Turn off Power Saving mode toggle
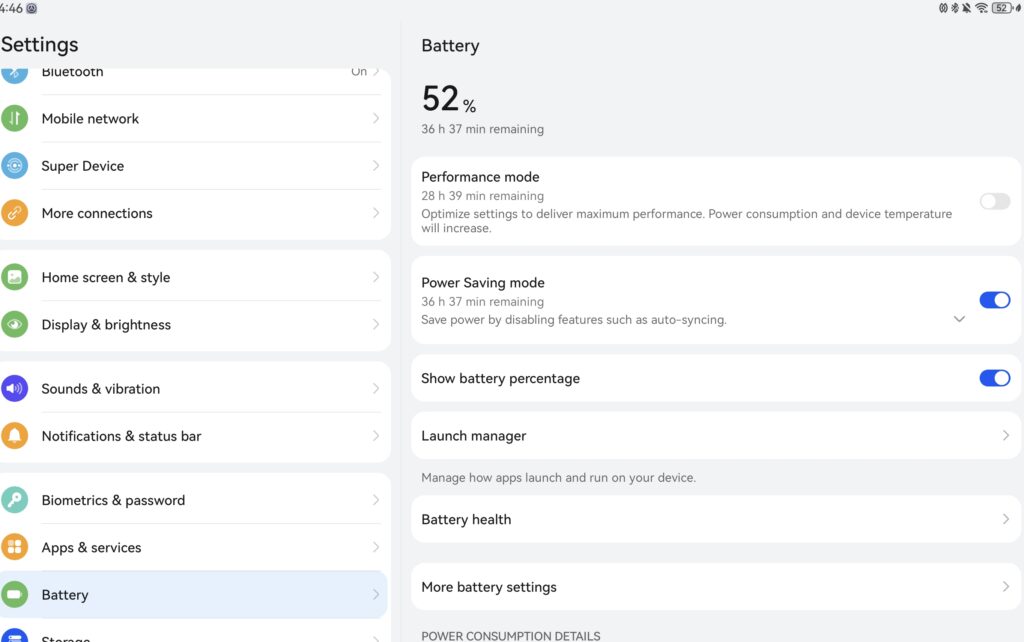The width and height of the screenshot is (1024, 642). [x=994, y=300]
